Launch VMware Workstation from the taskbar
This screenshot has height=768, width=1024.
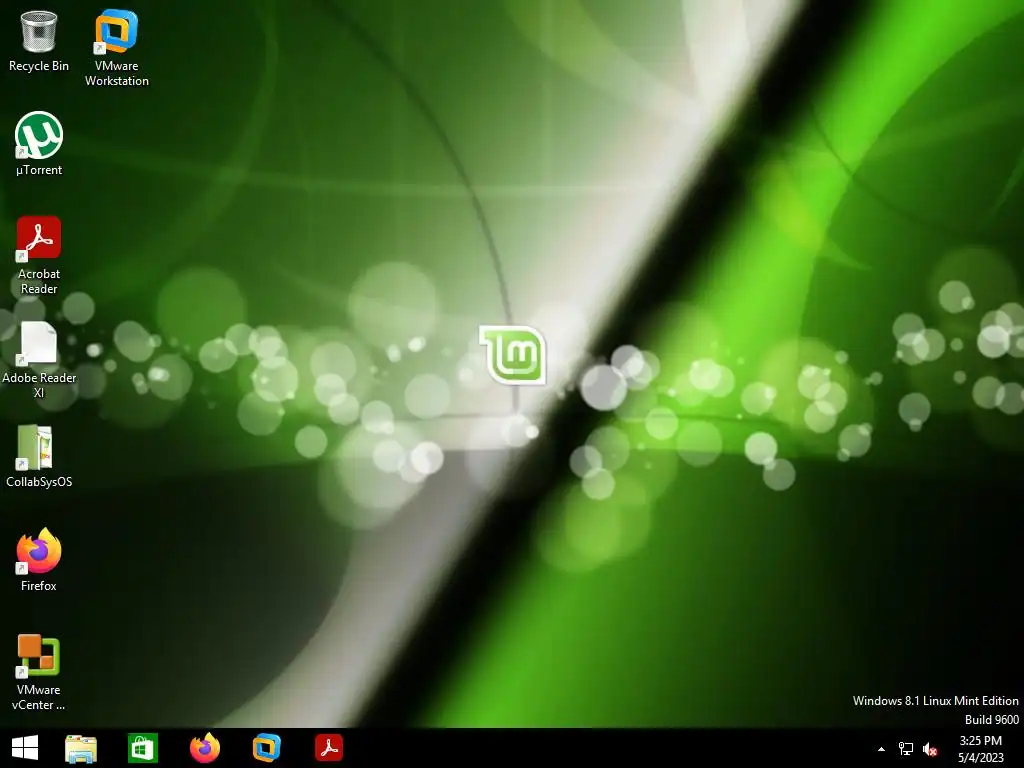click(266, 748)
